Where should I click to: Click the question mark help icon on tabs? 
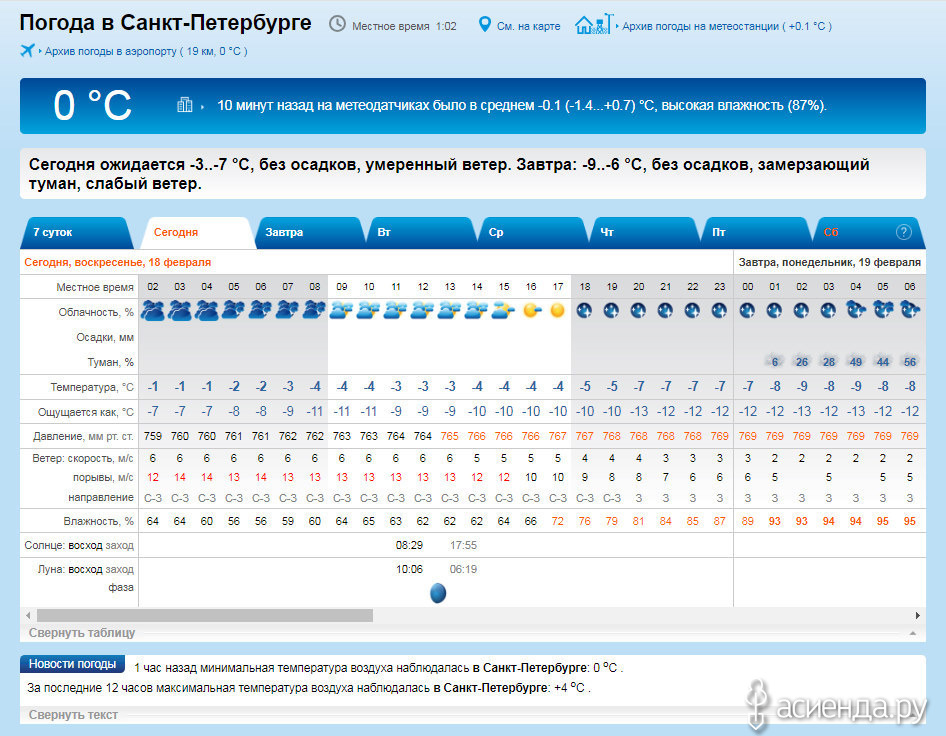click(x=903, y=232)
